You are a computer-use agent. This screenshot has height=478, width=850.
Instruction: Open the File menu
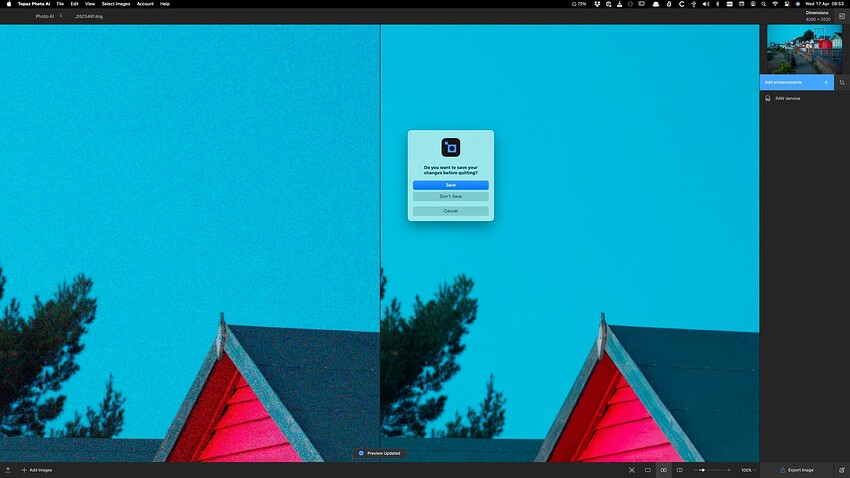(x=60, y=4)
